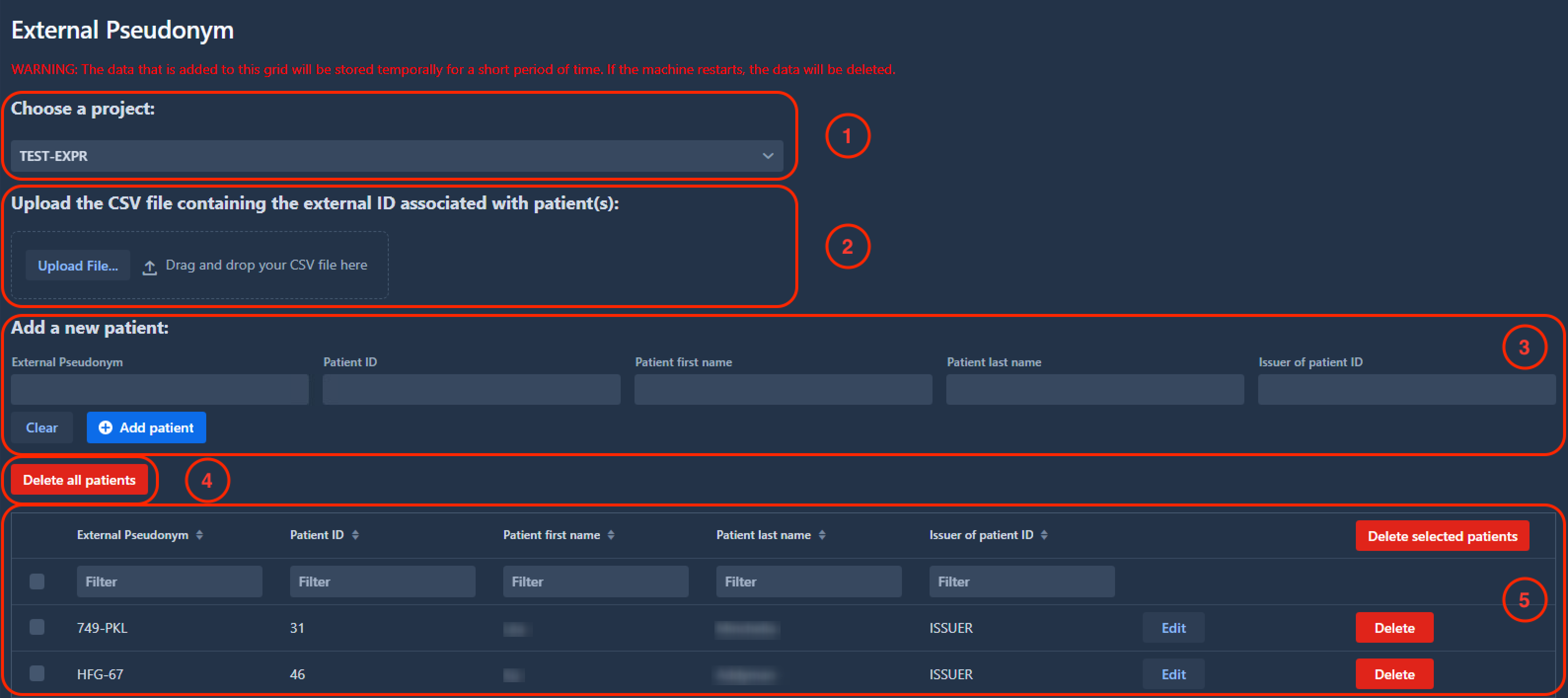Sort by Patient last name column arrows

click(x=822, y=535)
